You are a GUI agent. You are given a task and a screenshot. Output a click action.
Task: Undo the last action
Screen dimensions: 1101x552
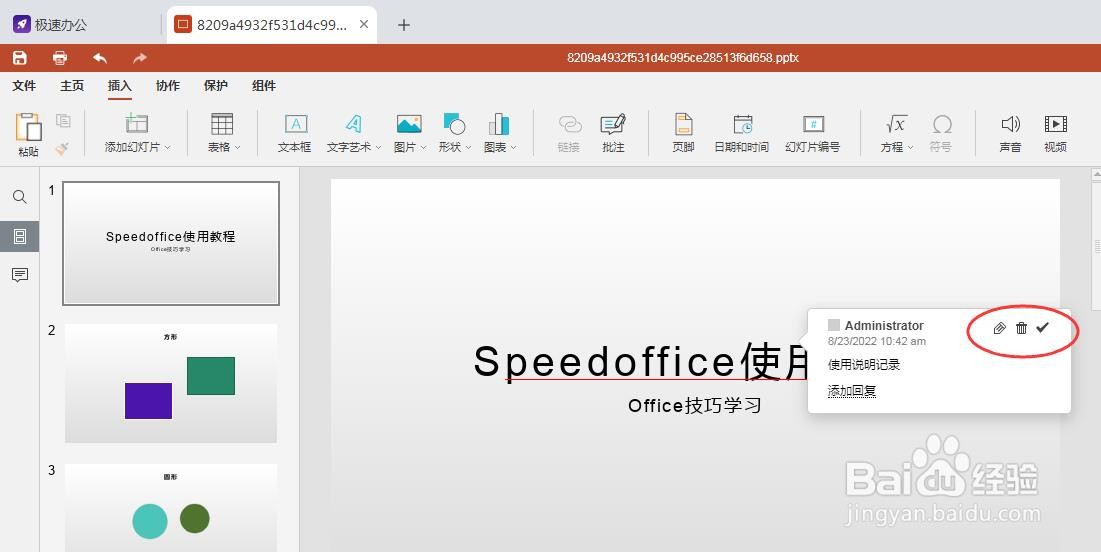coord(100,58)
